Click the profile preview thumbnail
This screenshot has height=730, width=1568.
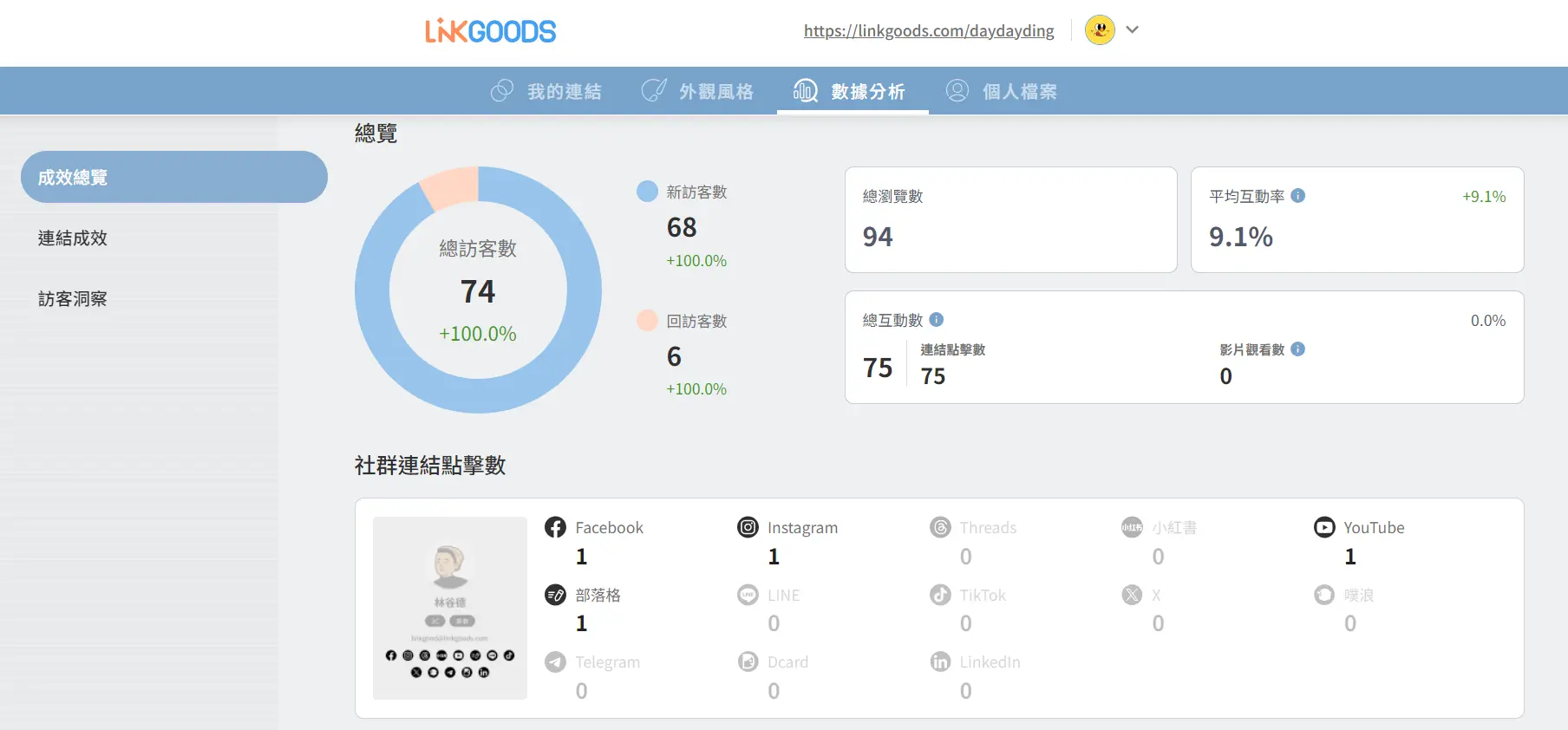point(450,608)
